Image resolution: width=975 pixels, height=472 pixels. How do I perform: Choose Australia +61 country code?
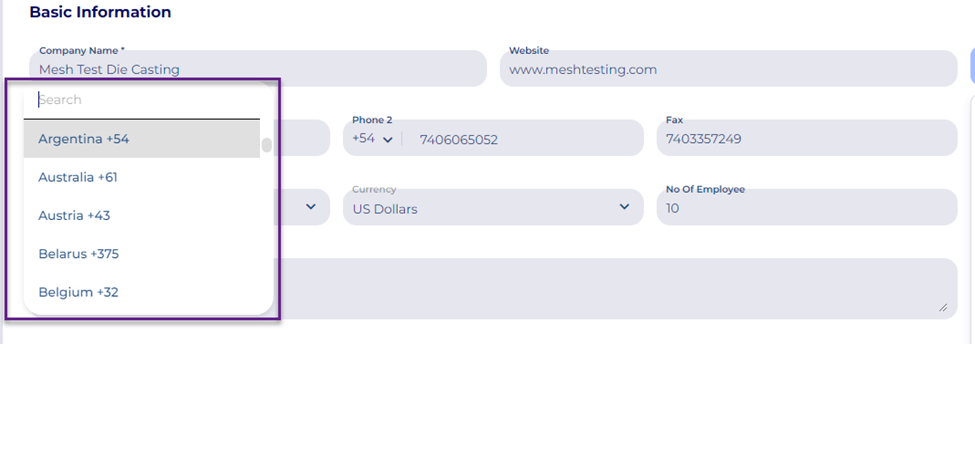[x=141, y=177]
